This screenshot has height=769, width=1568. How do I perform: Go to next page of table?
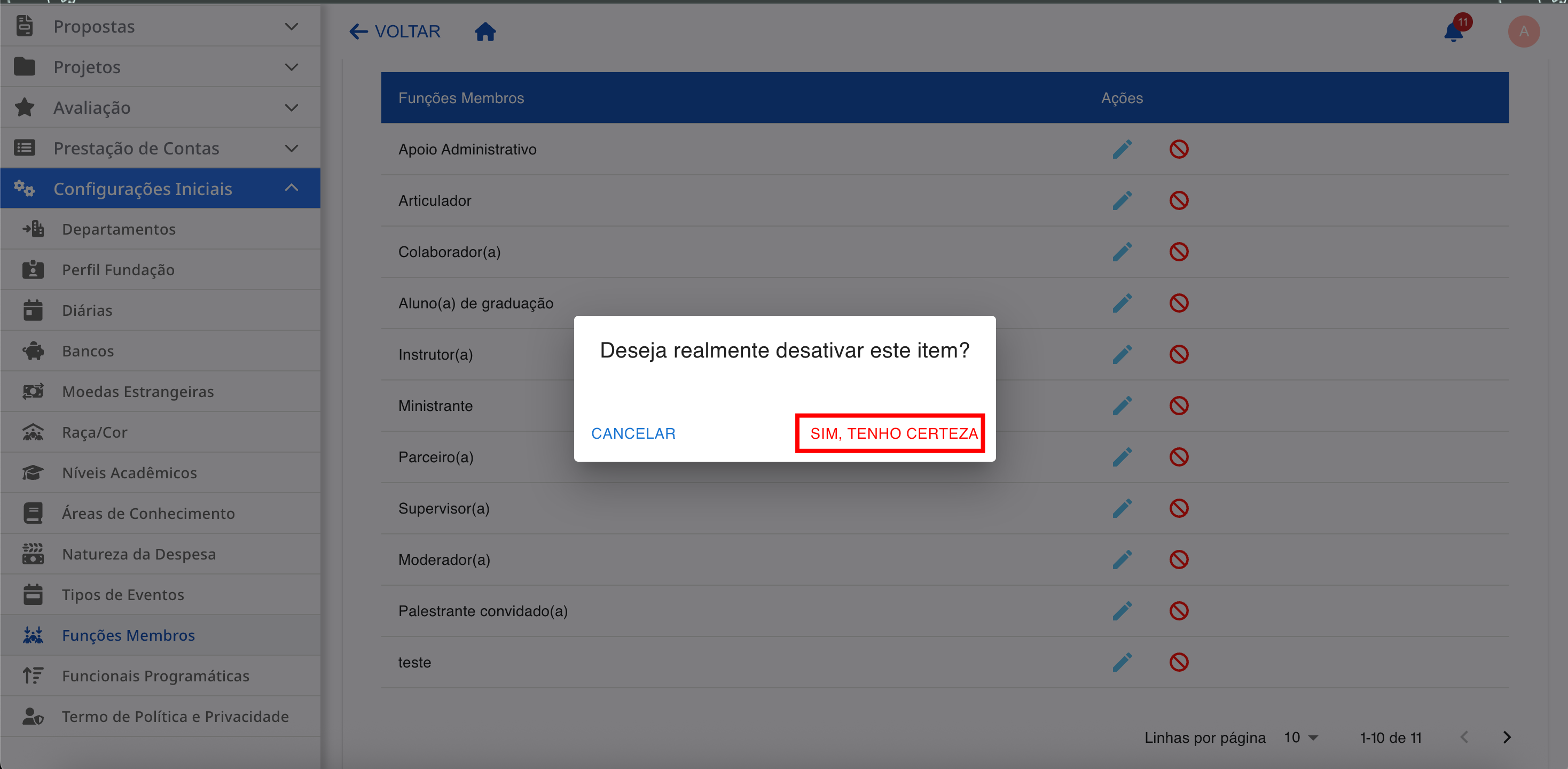point(1507,737)
